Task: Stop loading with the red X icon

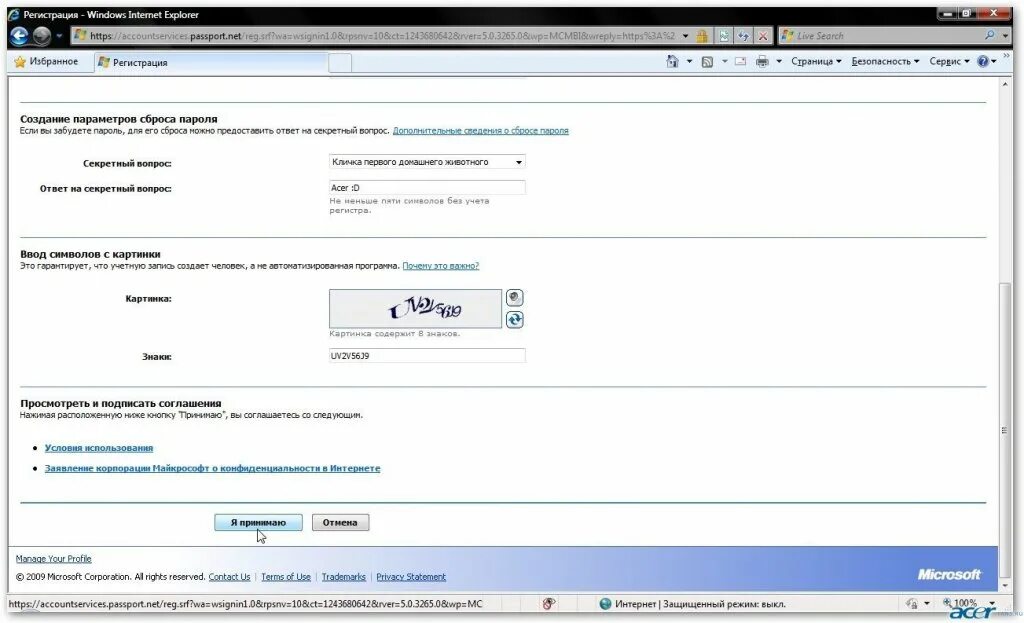Action: 763,36
